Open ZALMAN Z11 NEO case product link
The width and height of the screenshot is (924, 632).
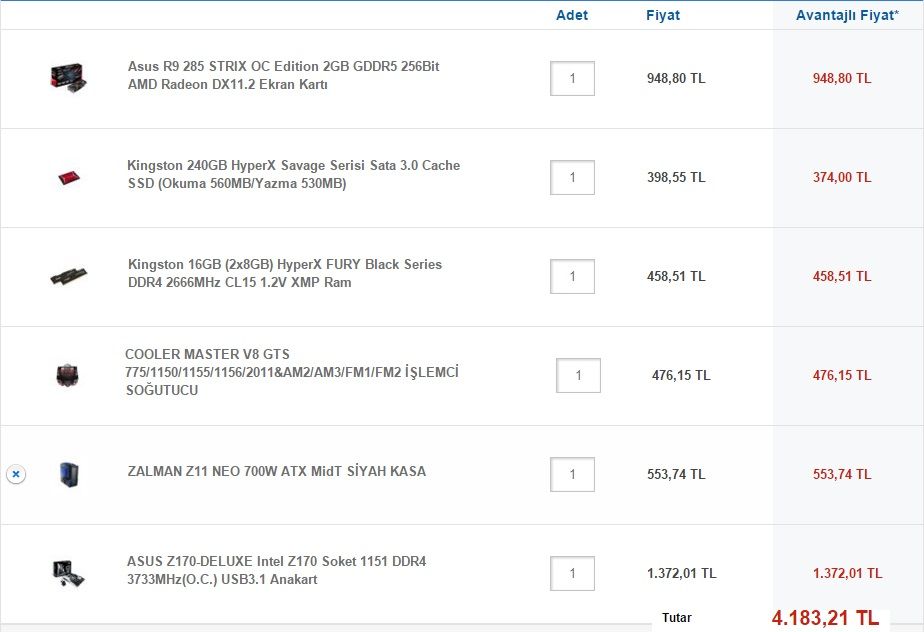(276, 471)
